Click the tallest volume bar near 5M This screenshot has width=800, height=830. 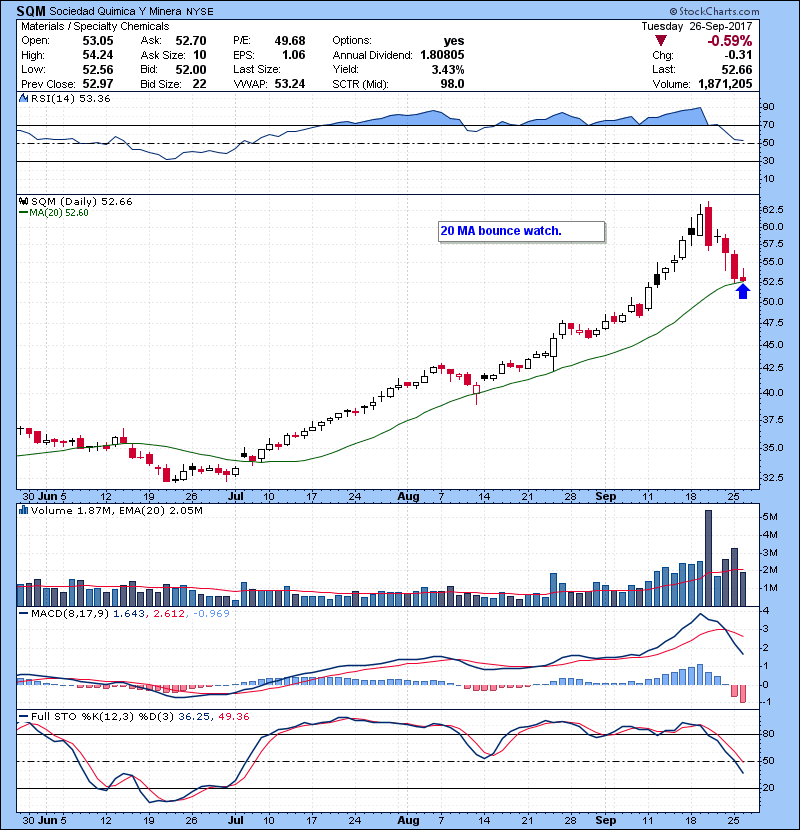[x=708, y=557]
